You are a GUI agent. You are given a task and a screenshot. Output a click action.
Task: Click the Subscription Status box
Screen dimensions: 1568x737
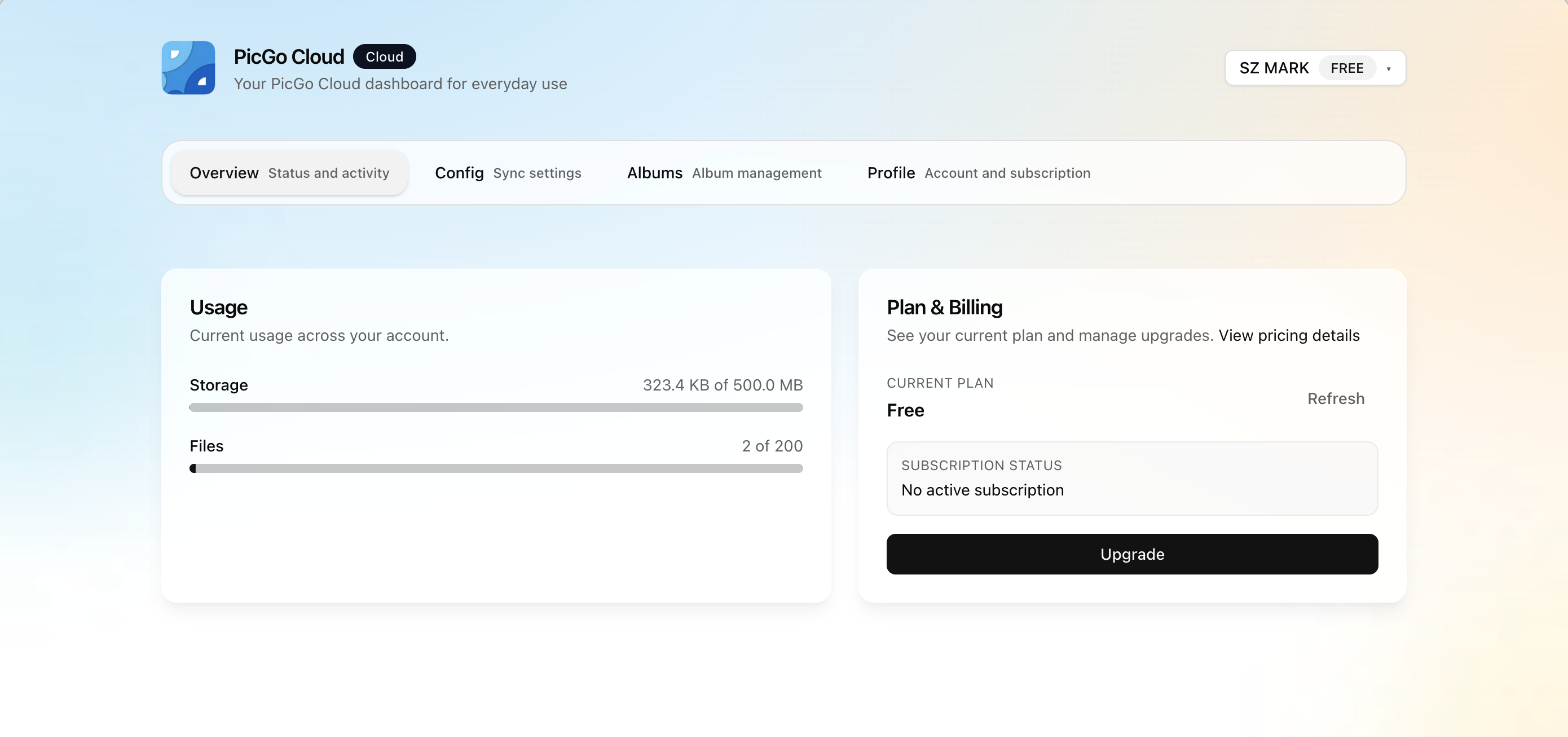1131,478
